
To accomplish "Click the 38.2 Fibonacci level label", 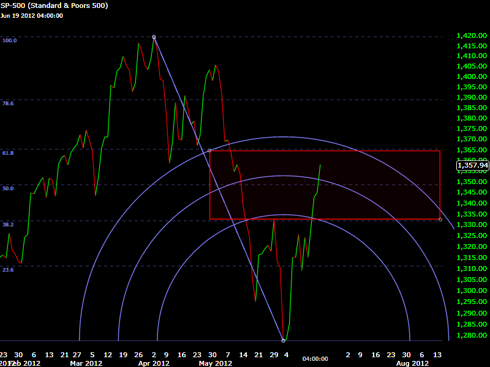I will [x=8, y=224].
